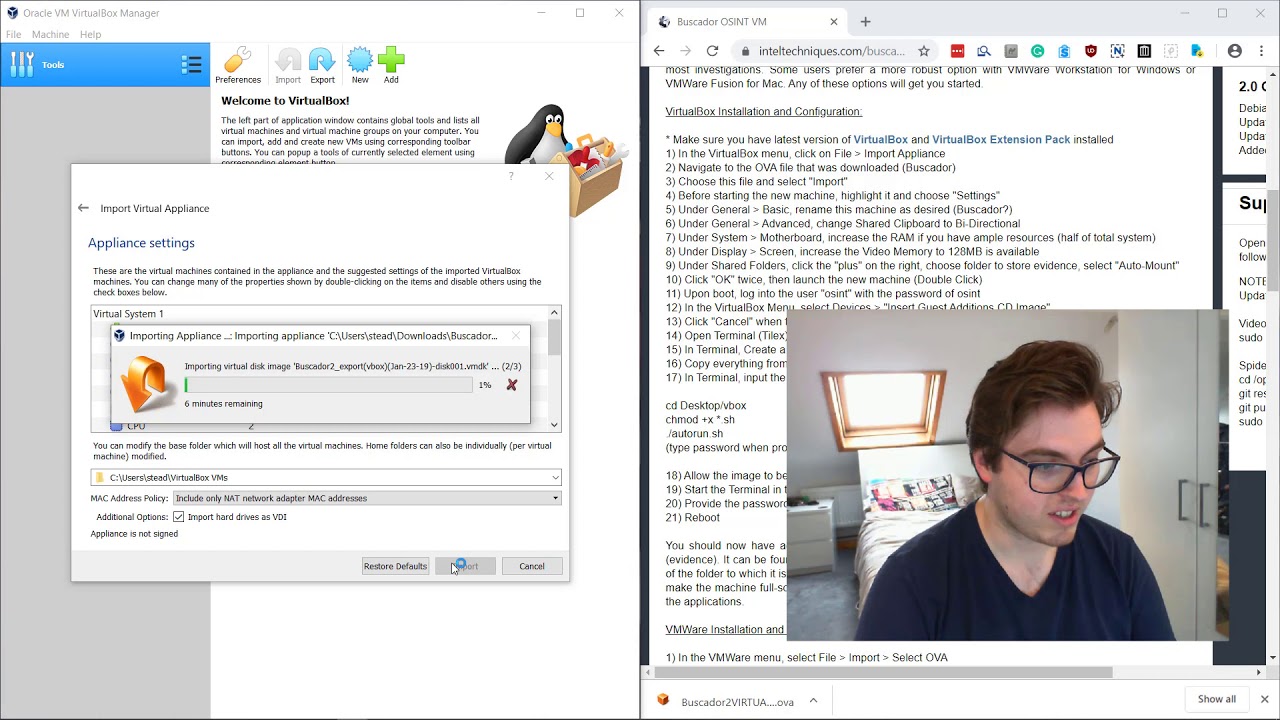The height and width of the screenshot is (720, 1280).
Task: Click Chrome back arrow
Action: [x=659, y=51]
